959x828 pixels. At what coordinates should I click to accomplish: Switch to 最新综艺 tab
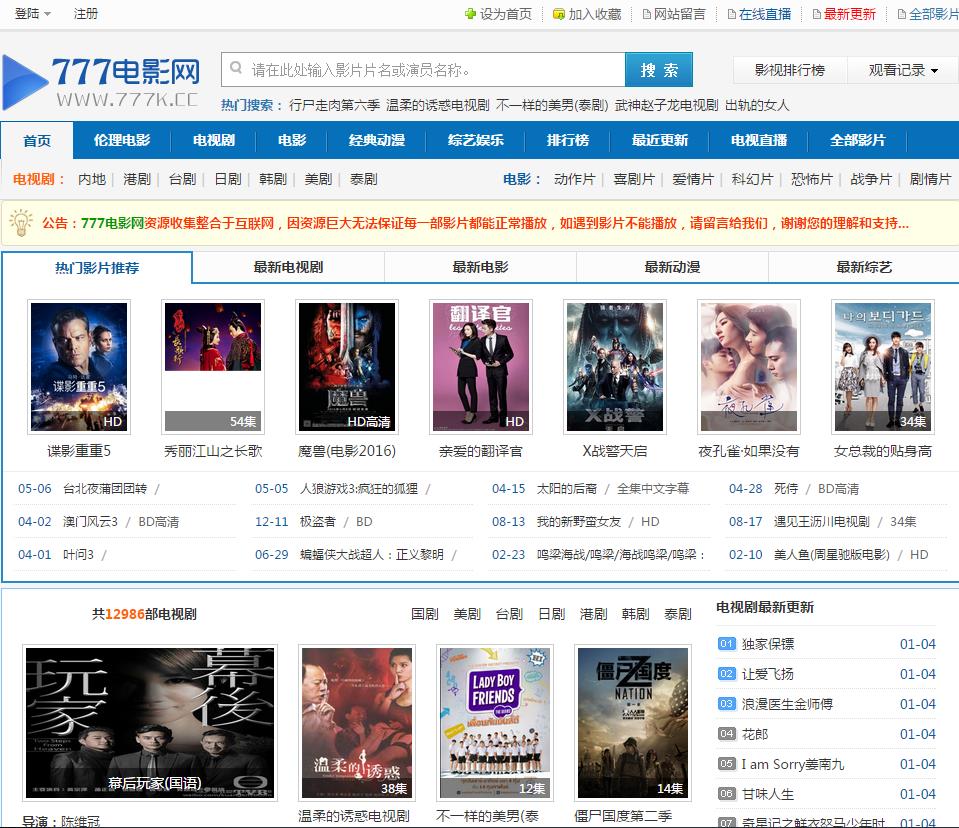point(864,267)
